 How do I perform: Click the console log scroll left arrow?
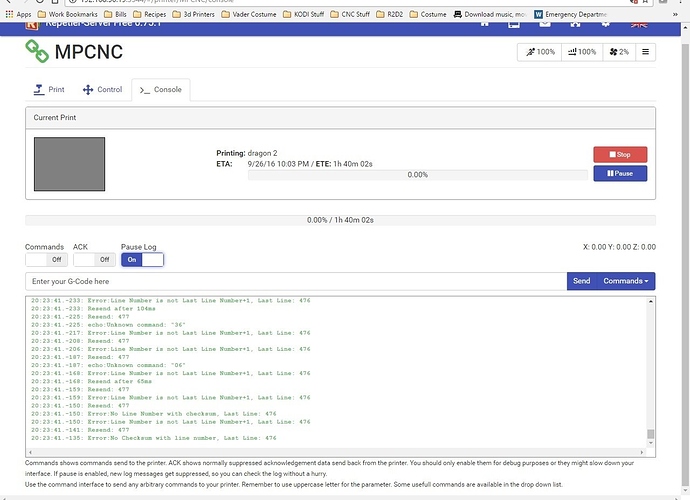pos(30,452)
